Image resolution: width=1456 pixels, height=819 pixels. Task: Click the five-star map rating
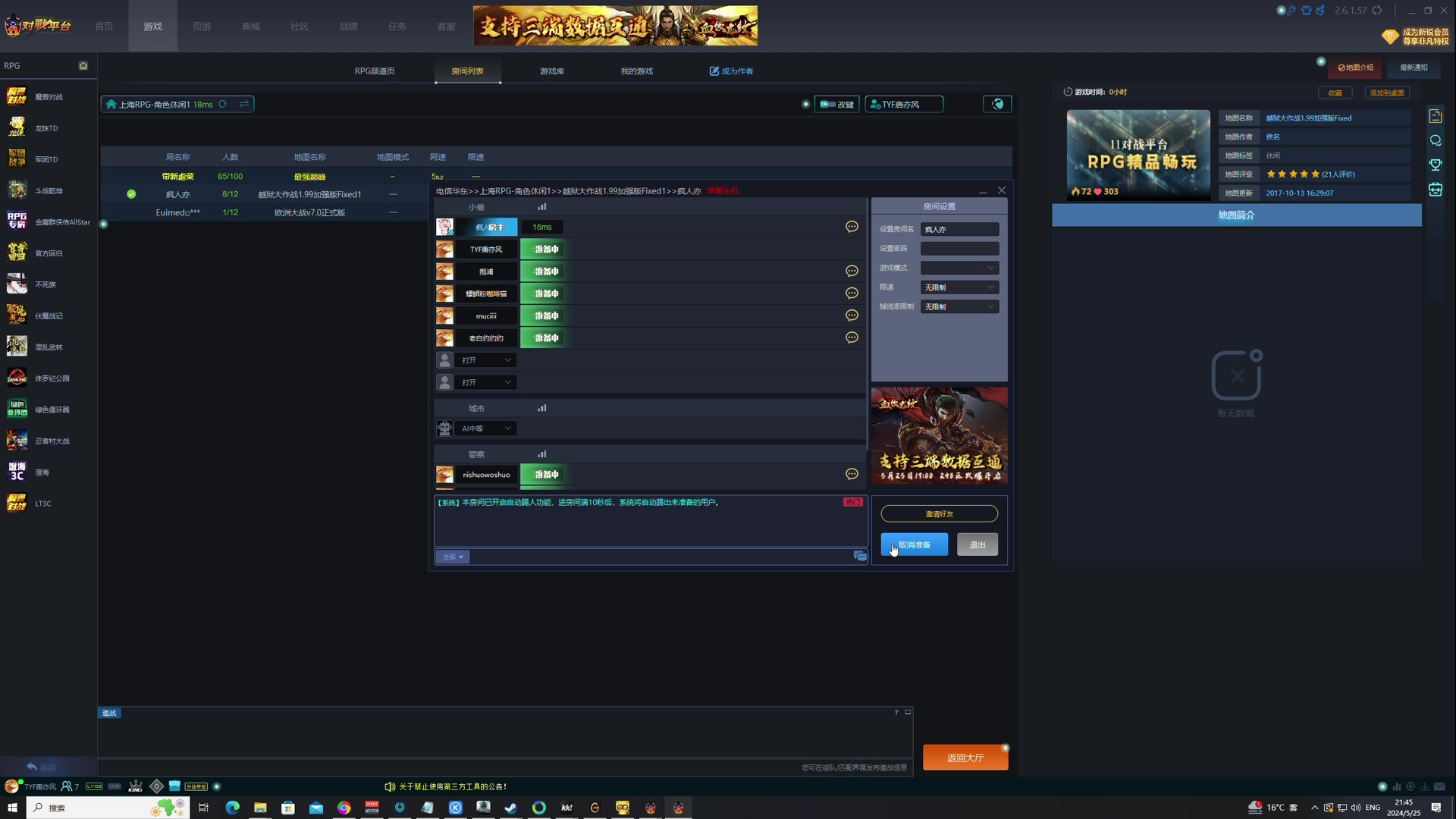point(1292,174)
